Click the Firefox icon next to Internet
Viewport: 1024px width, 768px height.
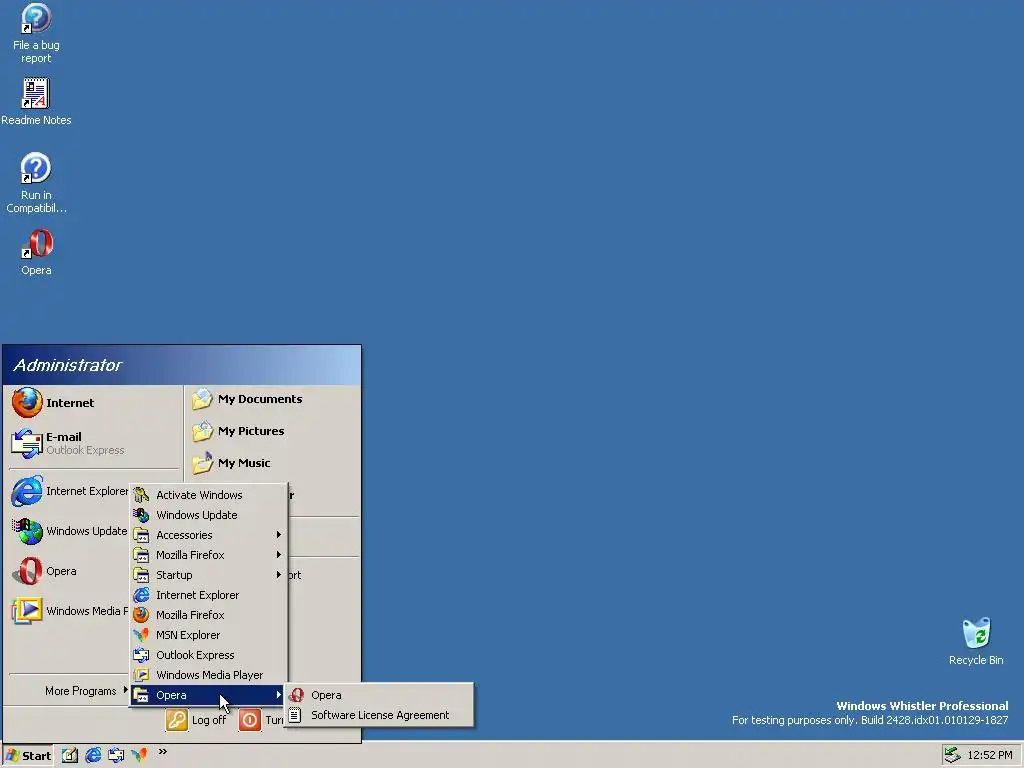click(27, 402)
